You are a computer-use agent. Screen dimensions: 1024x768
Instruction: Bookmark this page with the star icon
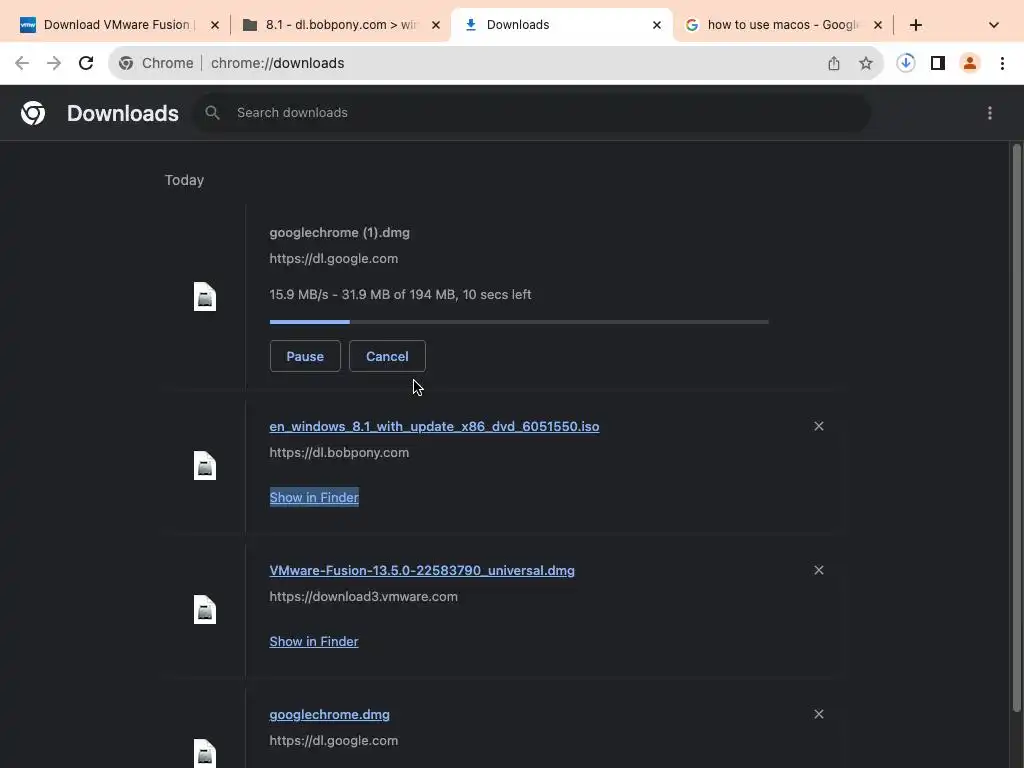pos(865,63)
